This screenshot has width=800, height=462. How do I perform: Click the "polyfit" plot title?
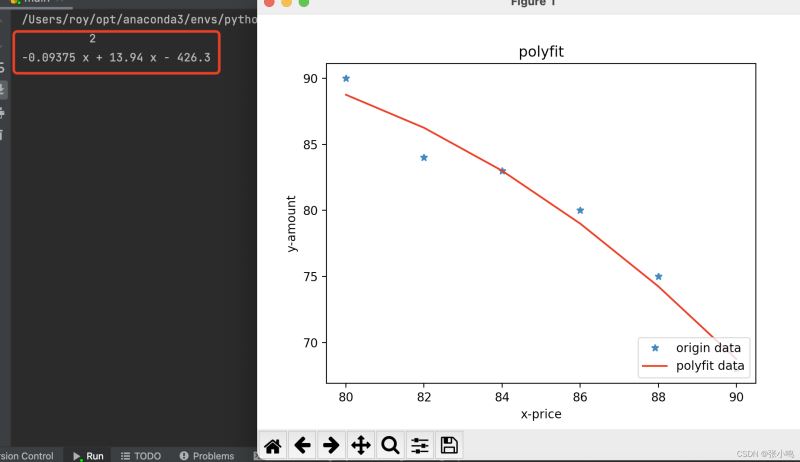point(540,52)
